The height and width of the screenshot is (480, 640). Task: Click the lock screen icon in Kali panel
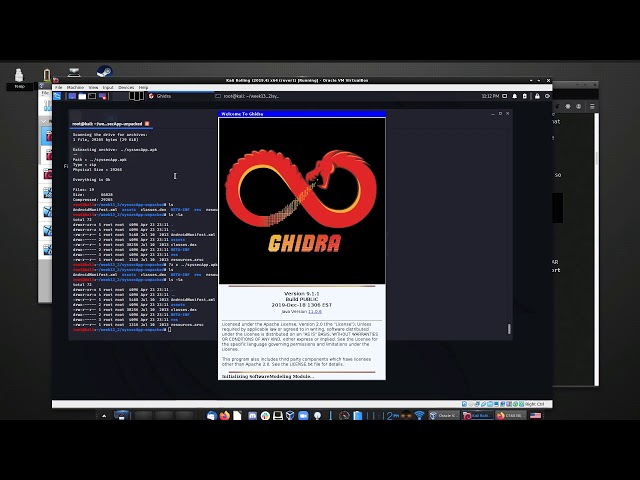coord(537,96)
